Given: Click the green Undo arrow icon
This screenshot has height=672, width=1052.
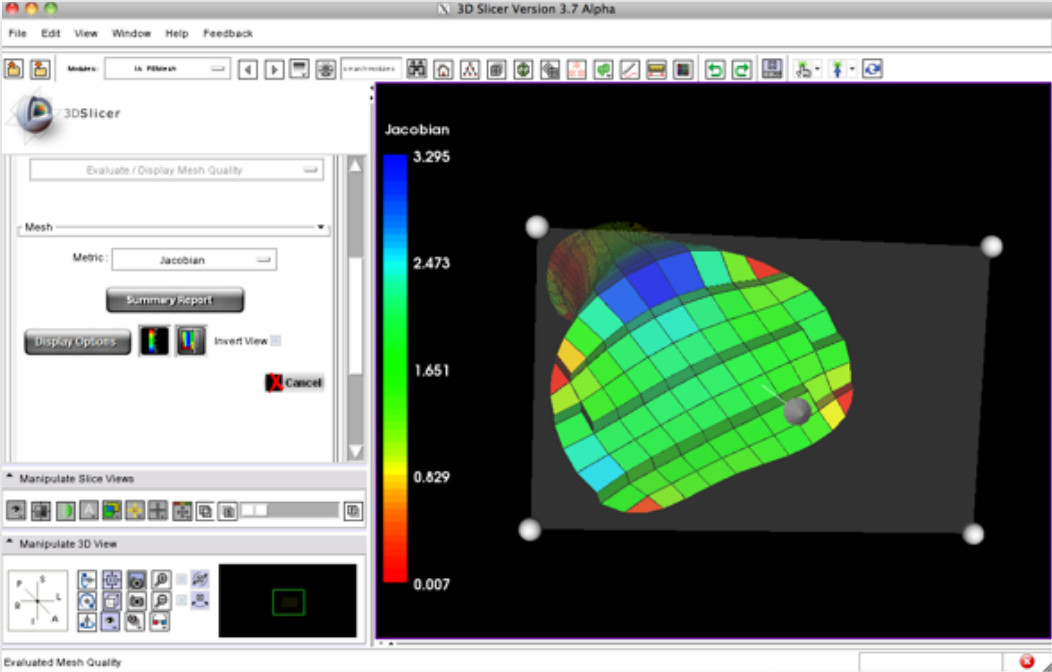Looking at the screenshot, I should click(715, 70).
